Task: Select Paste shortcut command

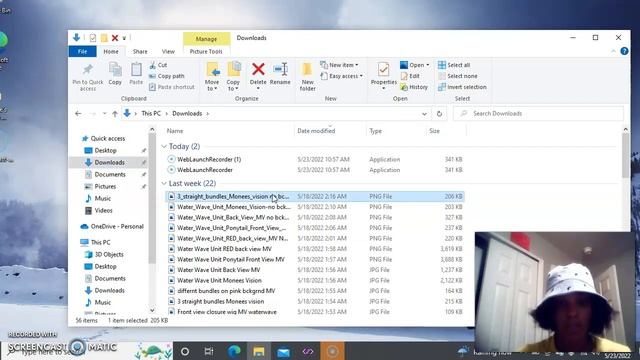Action: (x=171, y=87)
